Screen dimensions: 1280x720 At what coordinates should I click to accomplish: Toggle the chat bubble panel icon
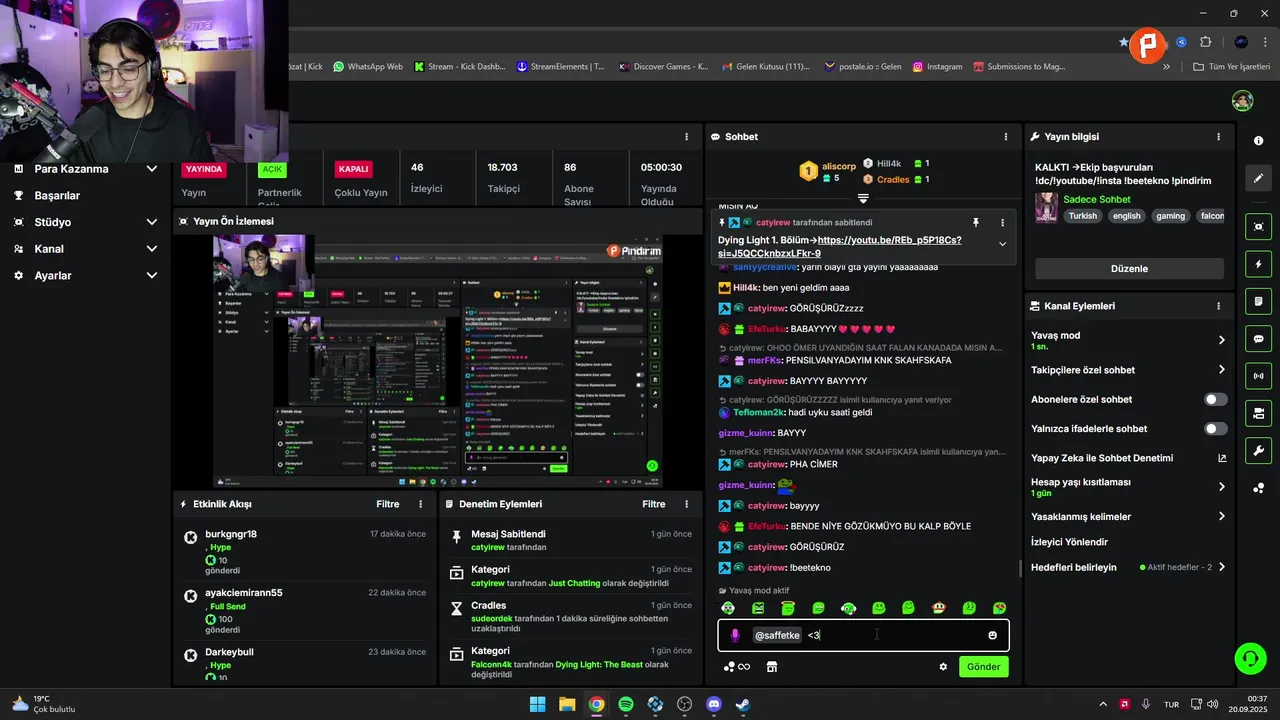pos(1258,339)
